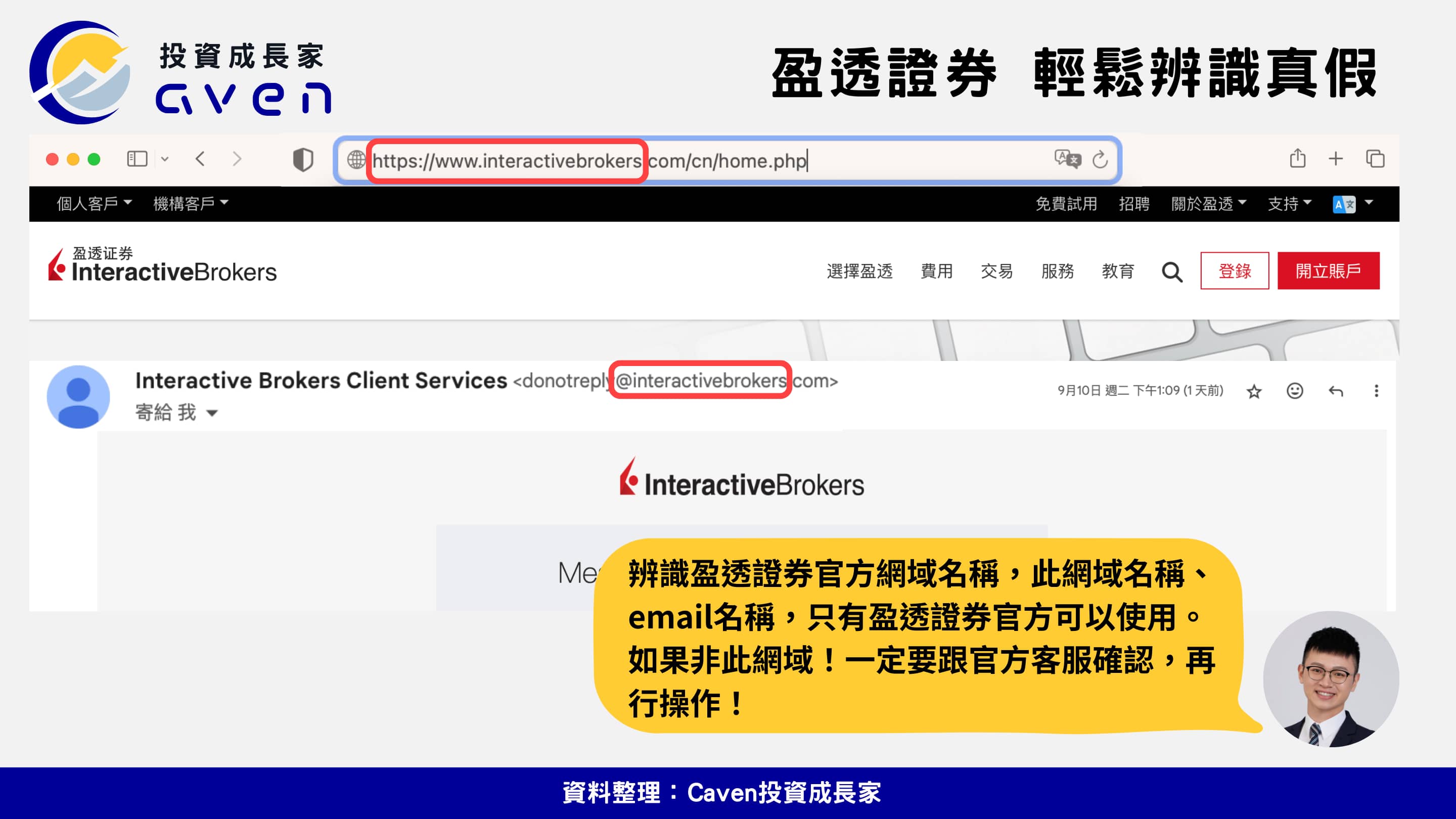The height and width of the screenshot is (819, 1456).
Task: Click the presenter portrait photo
Action: click(x=1331, y=679)
